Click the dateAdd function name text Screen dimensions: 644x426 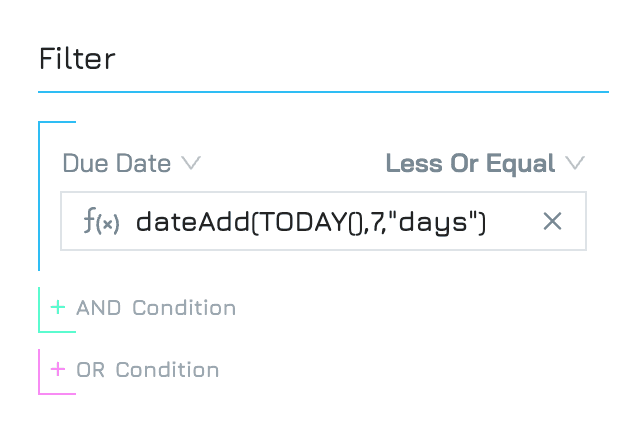click(193, 222)
